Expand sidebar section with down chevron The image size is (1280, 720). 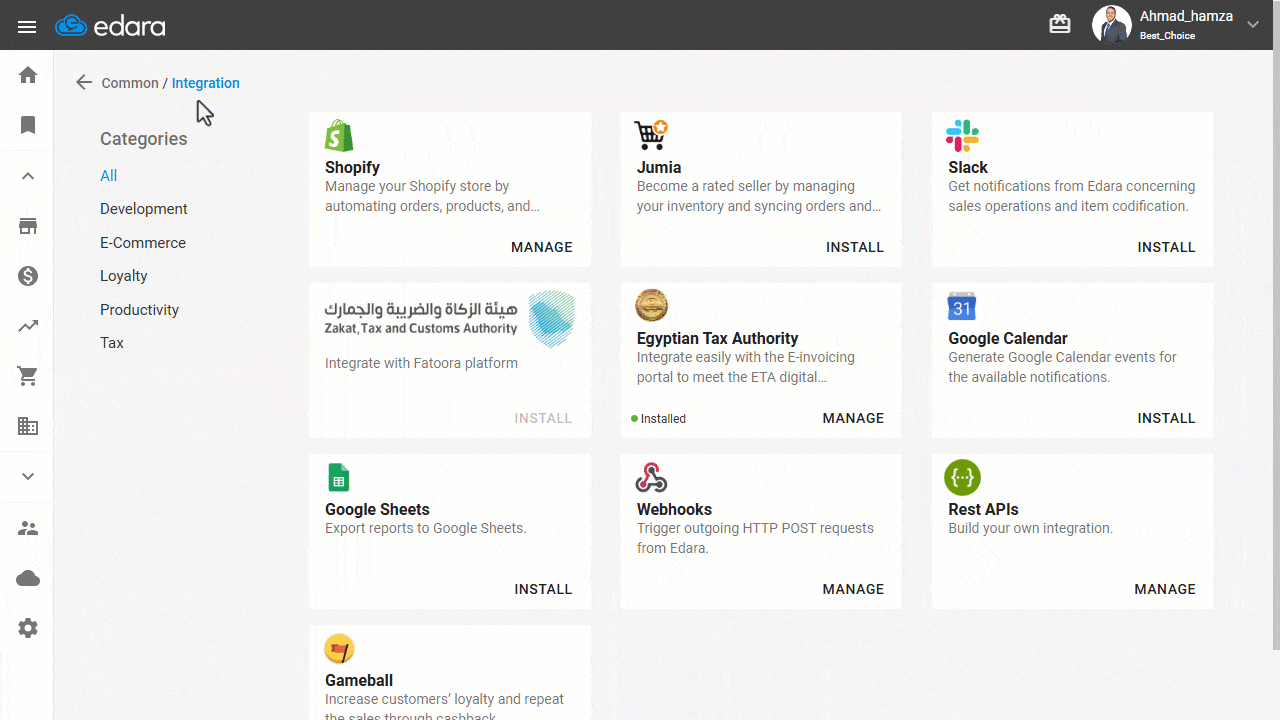tap(28, 477)
